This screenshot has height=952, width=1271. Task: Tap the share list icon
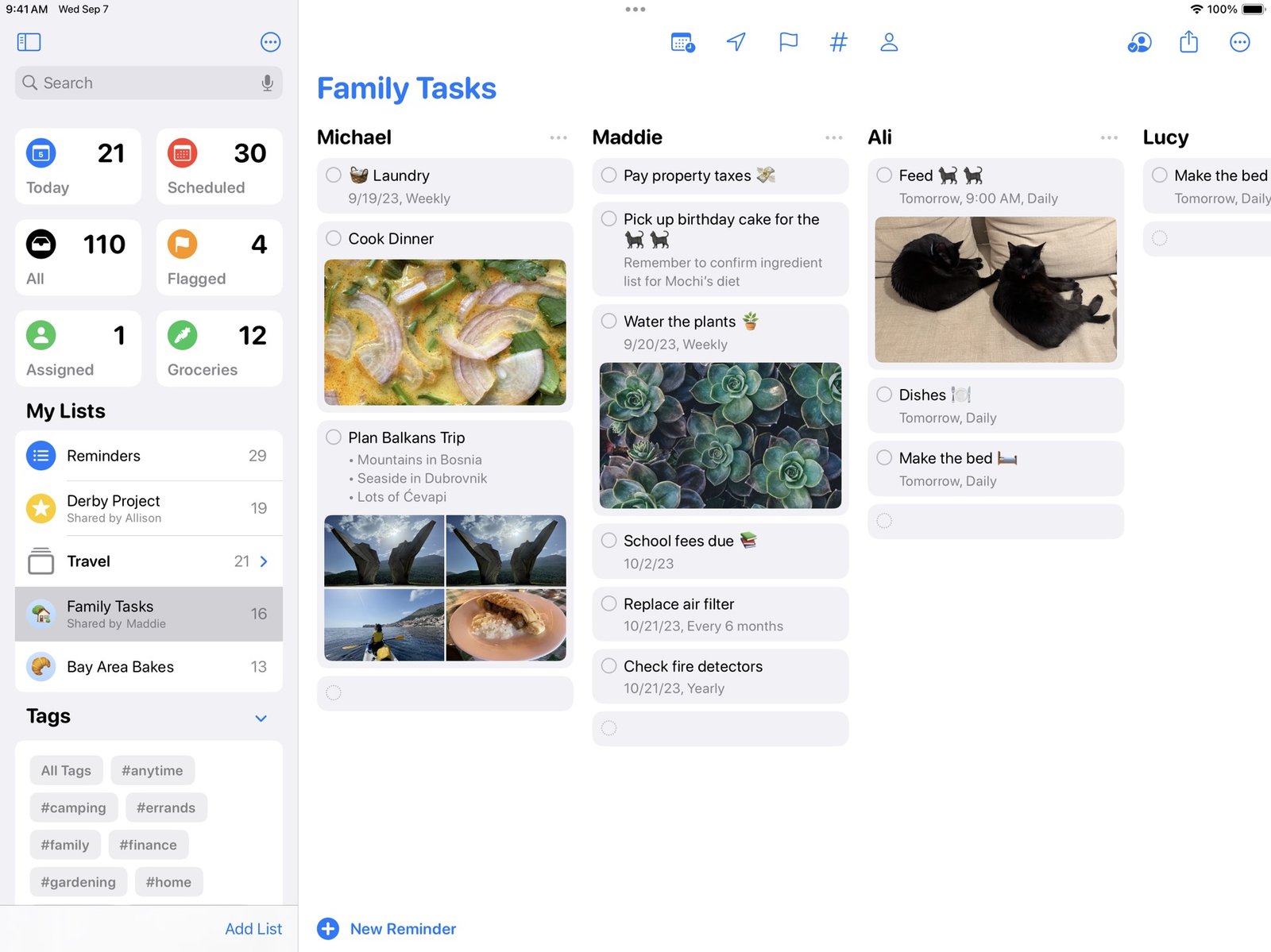point(1188,41)
